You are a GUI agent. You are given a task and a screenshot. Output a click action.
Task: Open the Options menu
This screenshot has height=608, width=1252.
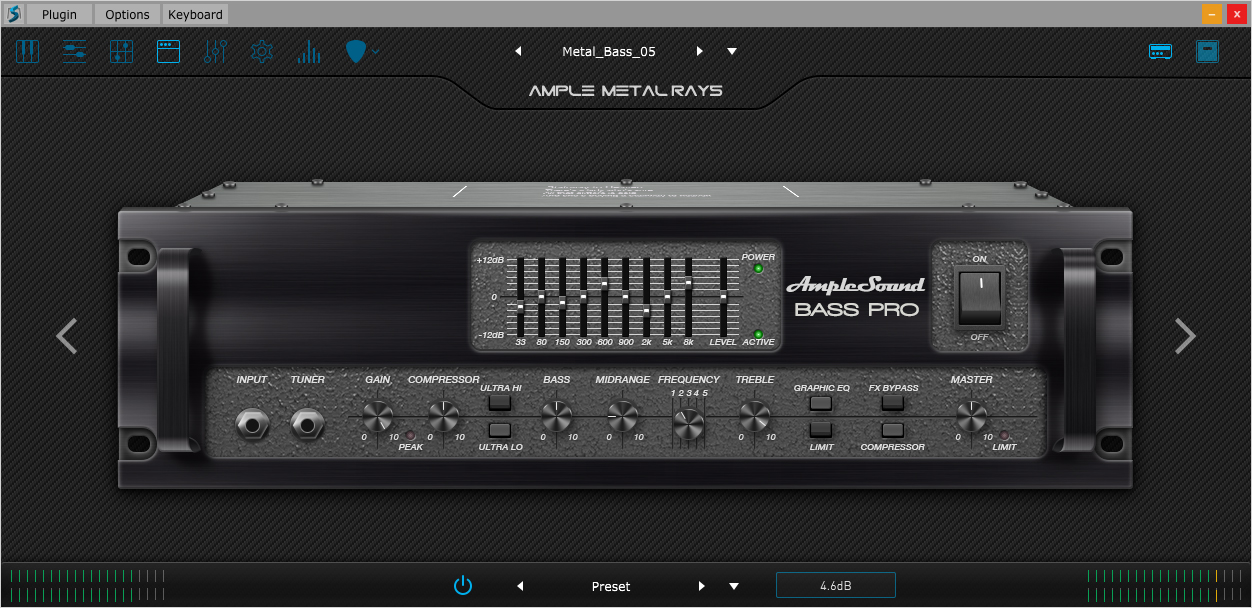click(128, 14)
